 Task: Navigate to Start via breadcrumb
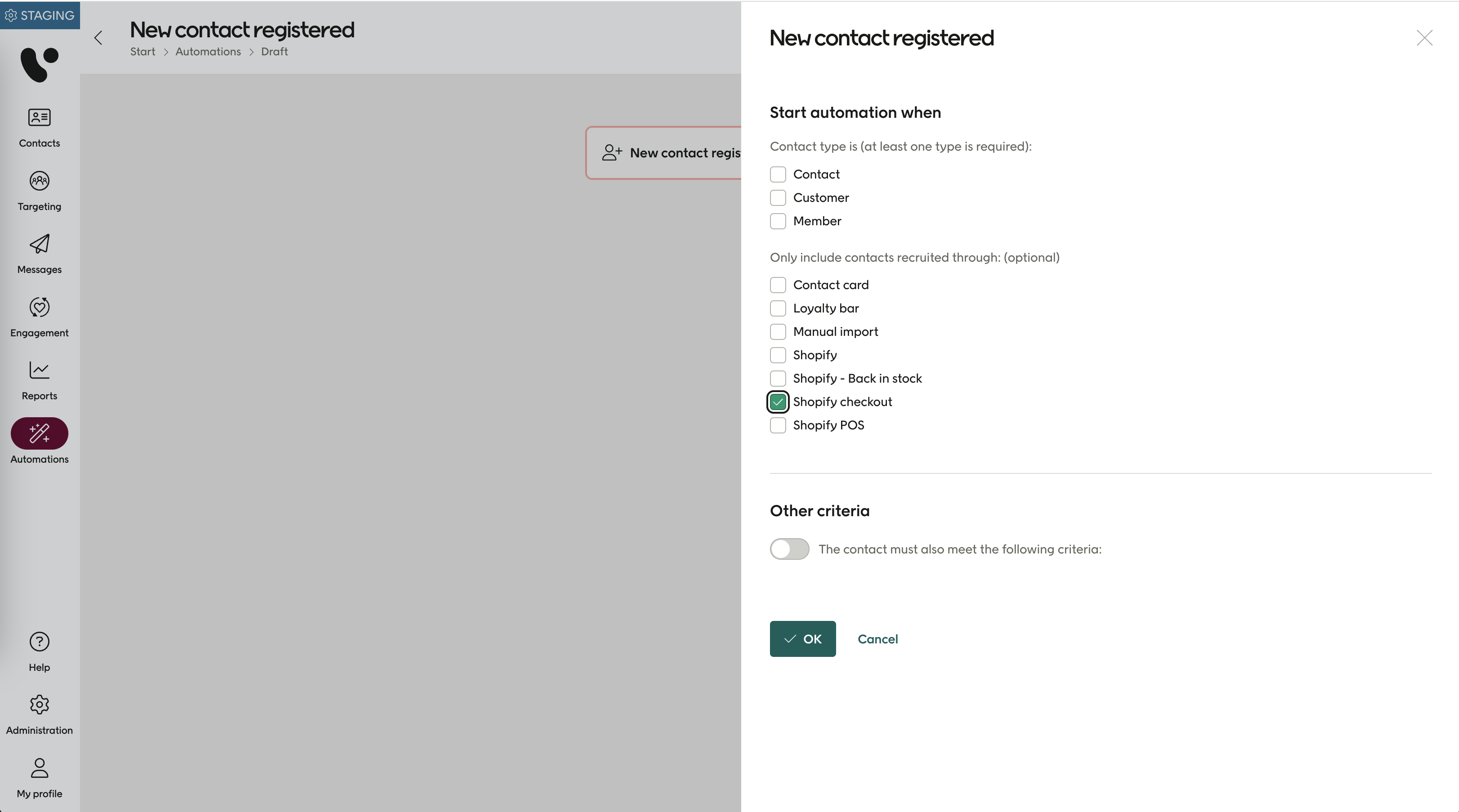point(142,51)
